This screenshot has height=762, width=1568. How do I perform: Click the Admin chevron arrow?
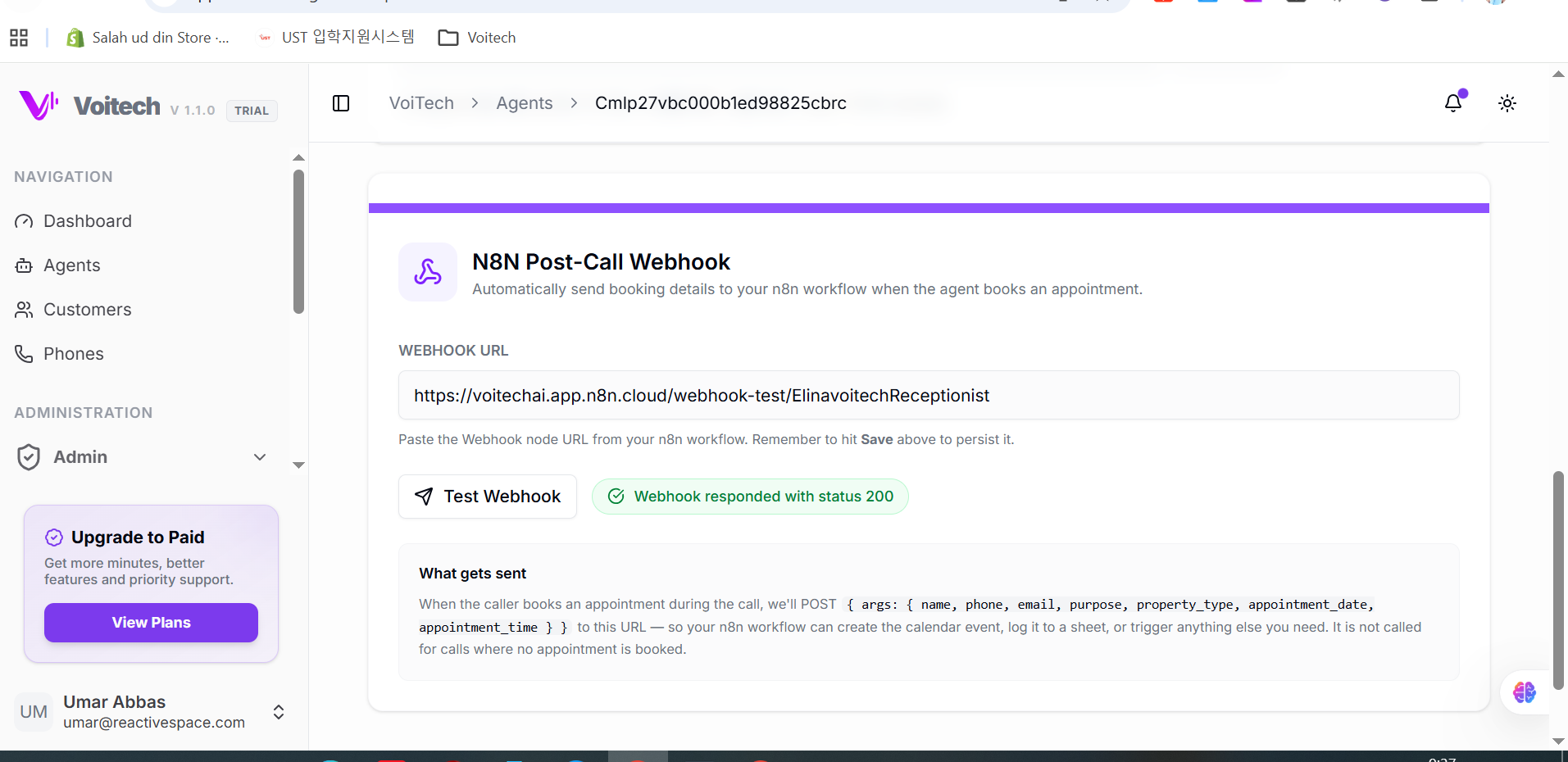(260, 457)
